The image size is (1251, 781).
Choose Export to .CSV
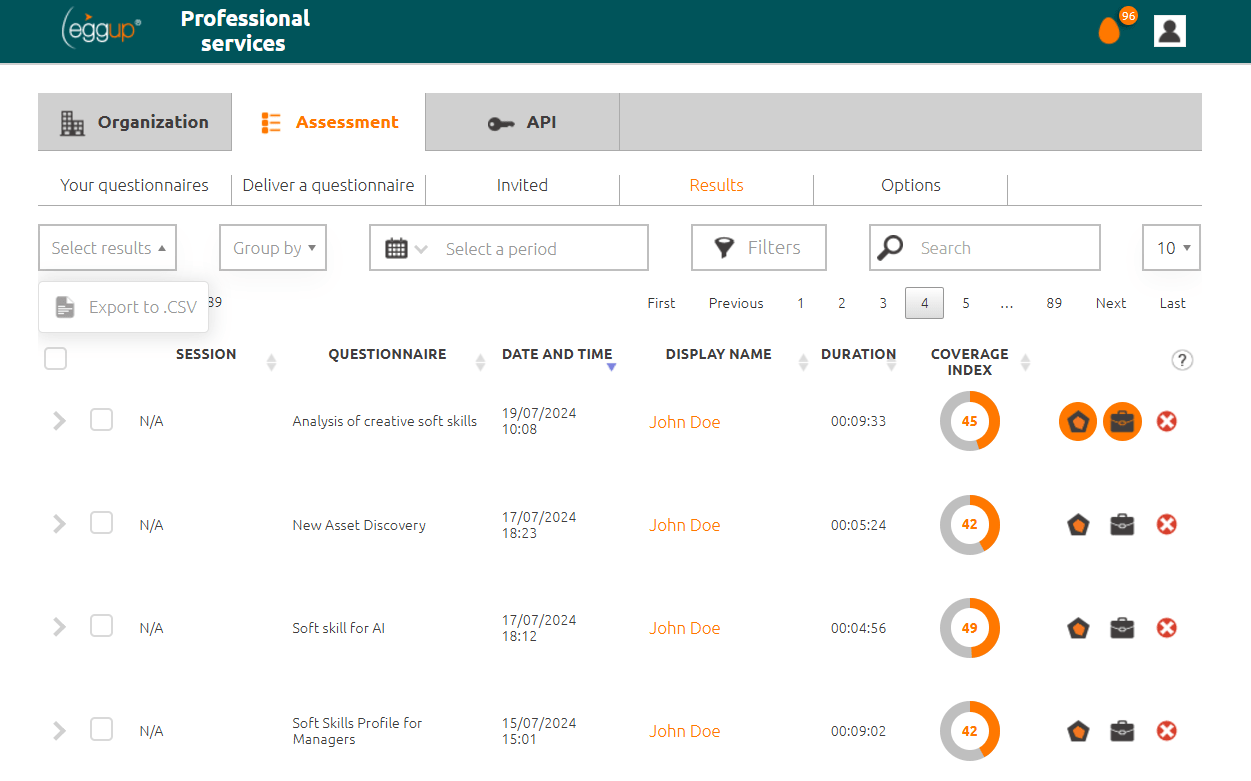[x=124, y=307]
